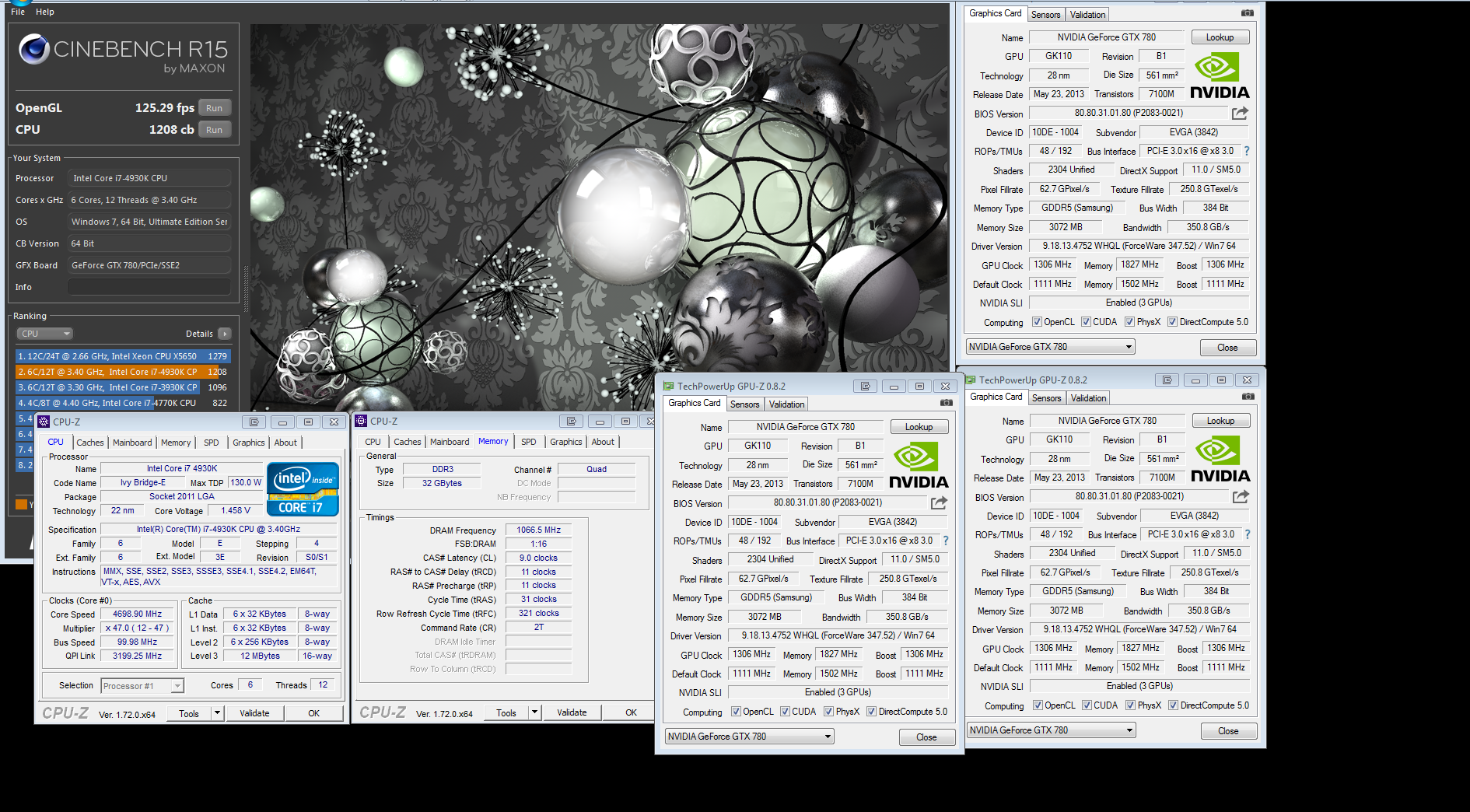1470x812 pixels.
Task: Click the rendered scene image in Cinebench
Action: [599, 218]
